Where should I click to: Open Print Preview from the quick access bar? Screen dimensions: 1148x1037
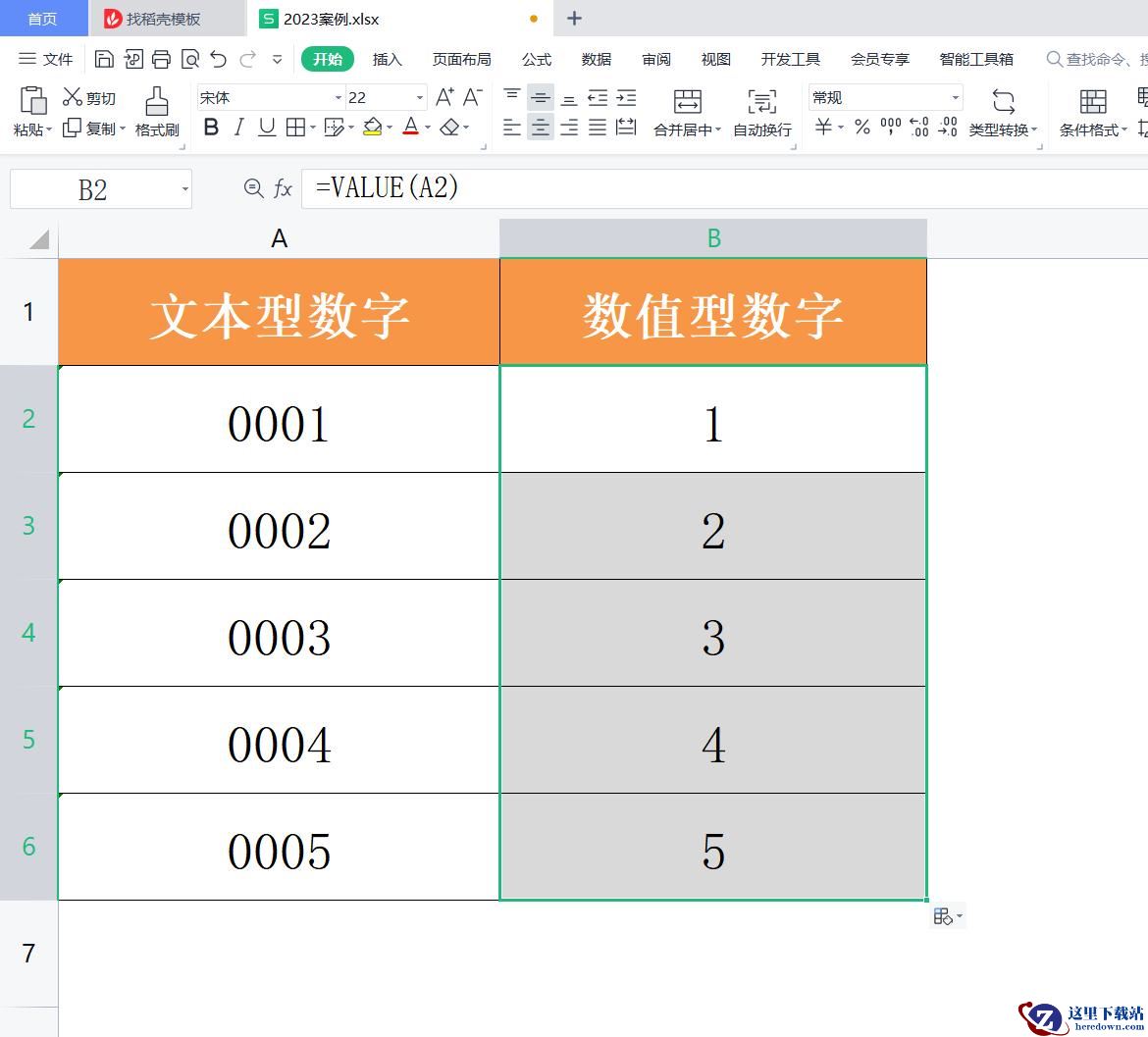pos(189,59)
